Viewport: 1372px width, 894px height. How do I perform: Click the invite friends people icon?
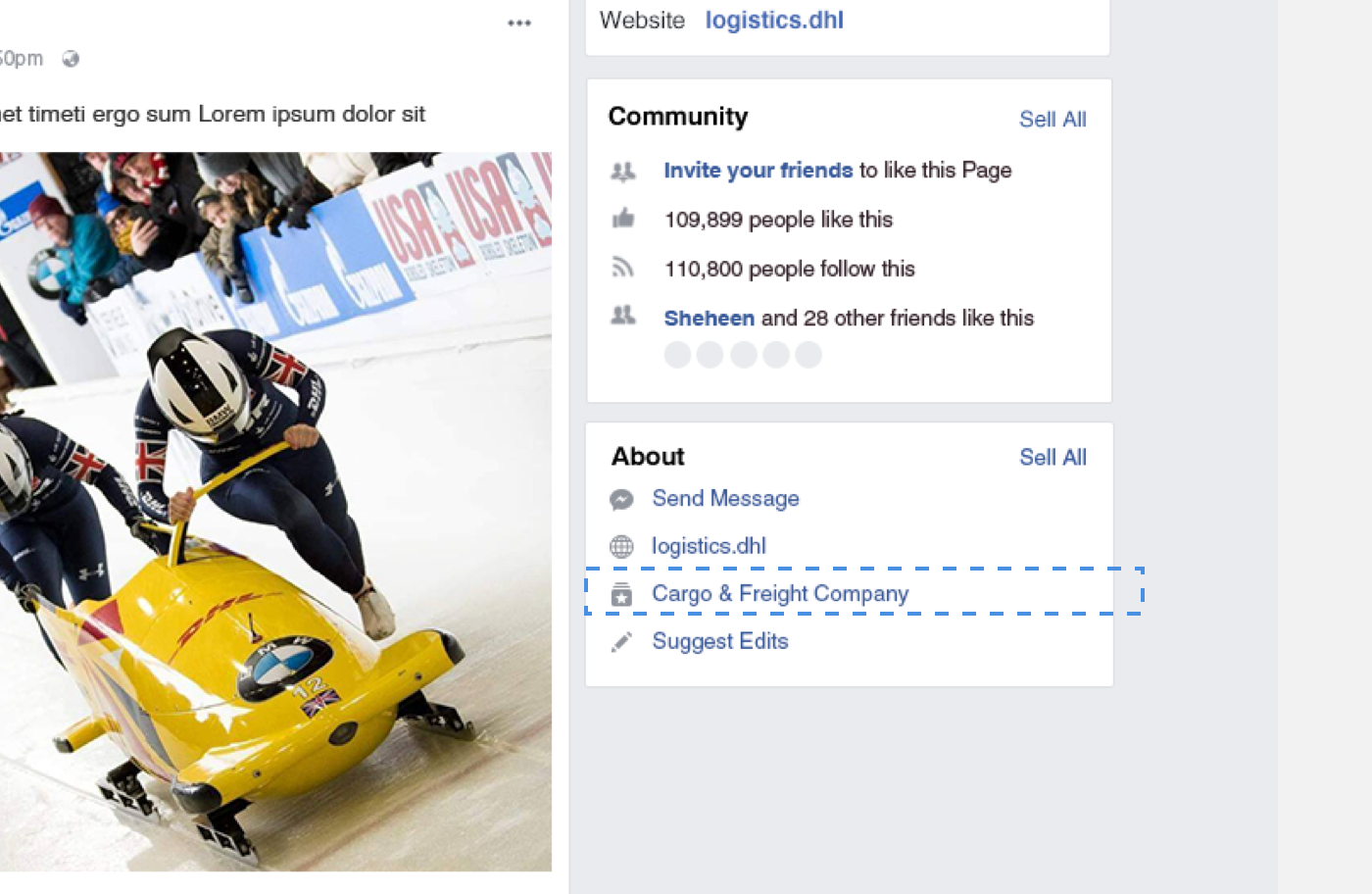pyautogui.click(x=622, y=172)
